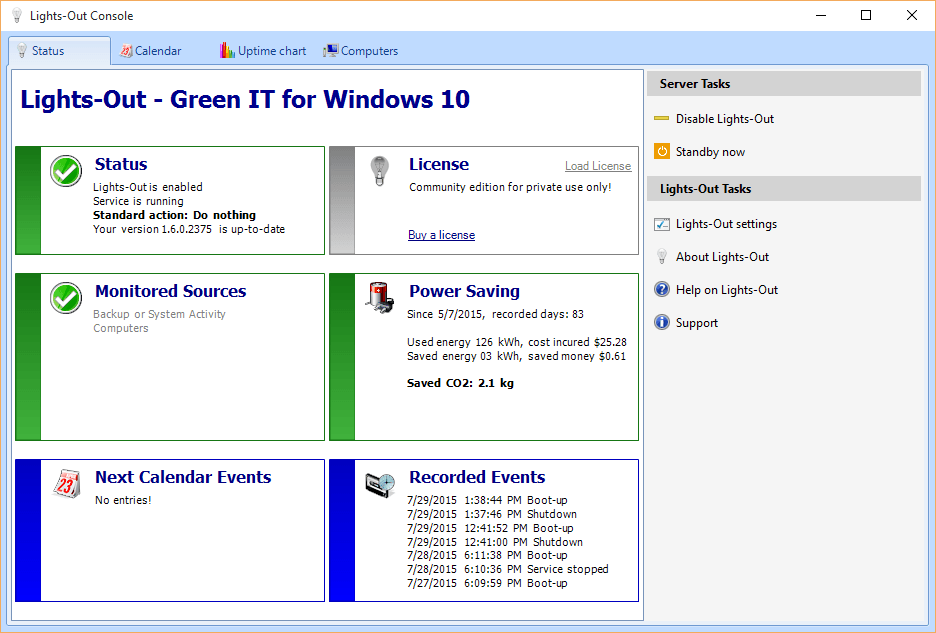Click the Uptime chart bar-graph icon
Viewport: 936px width, 633px height.
coord(227,51)
